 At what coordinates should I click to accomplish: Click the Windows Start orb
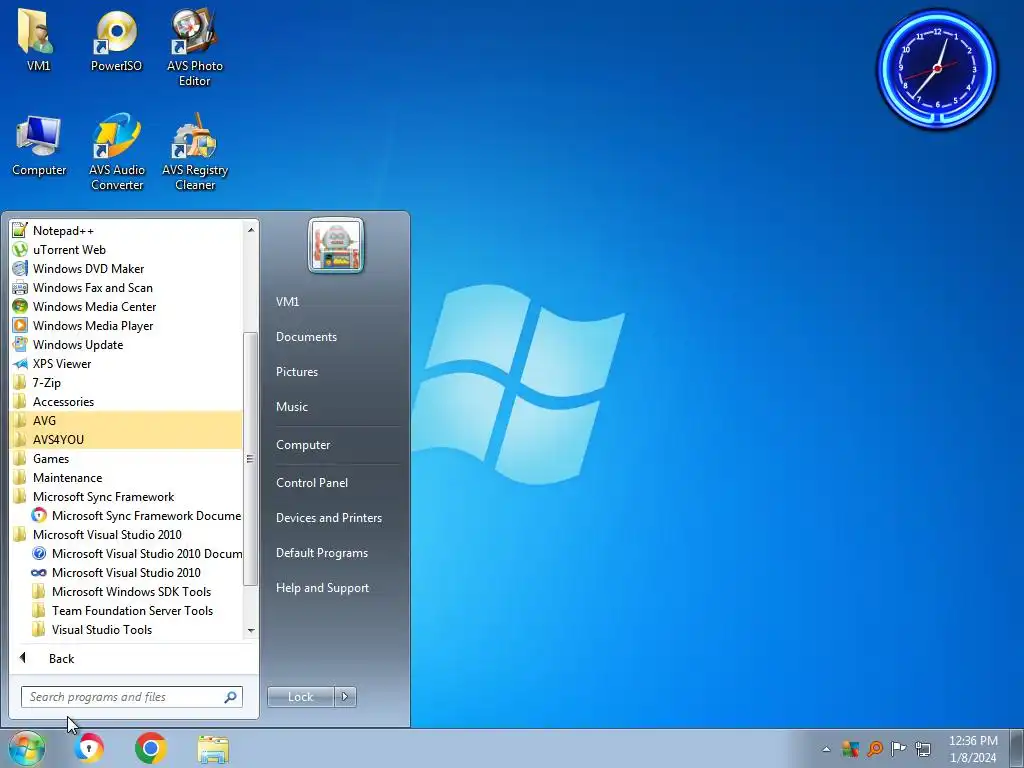pyautogui.click(x=26, y=748)
